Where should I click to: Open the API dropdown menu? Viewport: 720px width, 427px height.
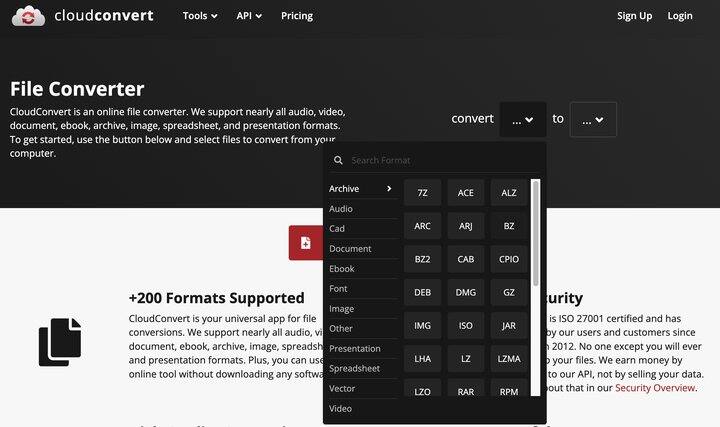point(249,16)
